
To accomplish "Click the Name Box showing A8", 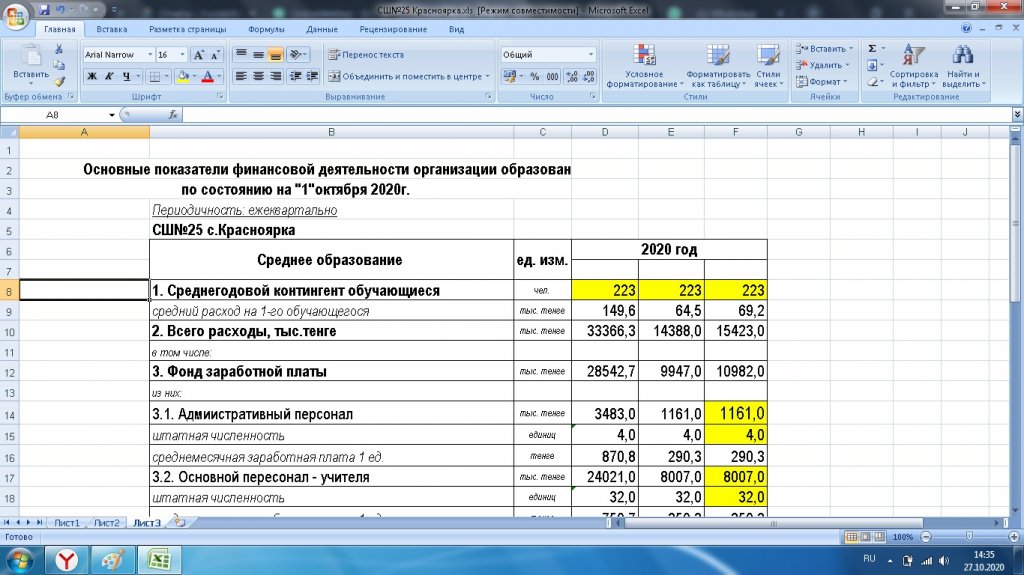I will (54, 115).
